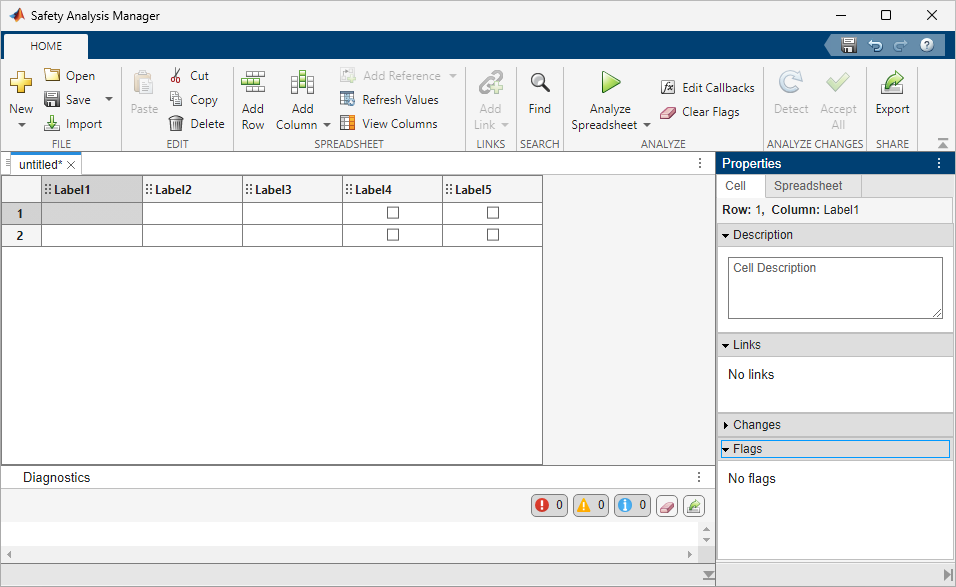Click the Cell Description text field
The height and width of the screenshot is (587, 956).
tap(835, 288)
